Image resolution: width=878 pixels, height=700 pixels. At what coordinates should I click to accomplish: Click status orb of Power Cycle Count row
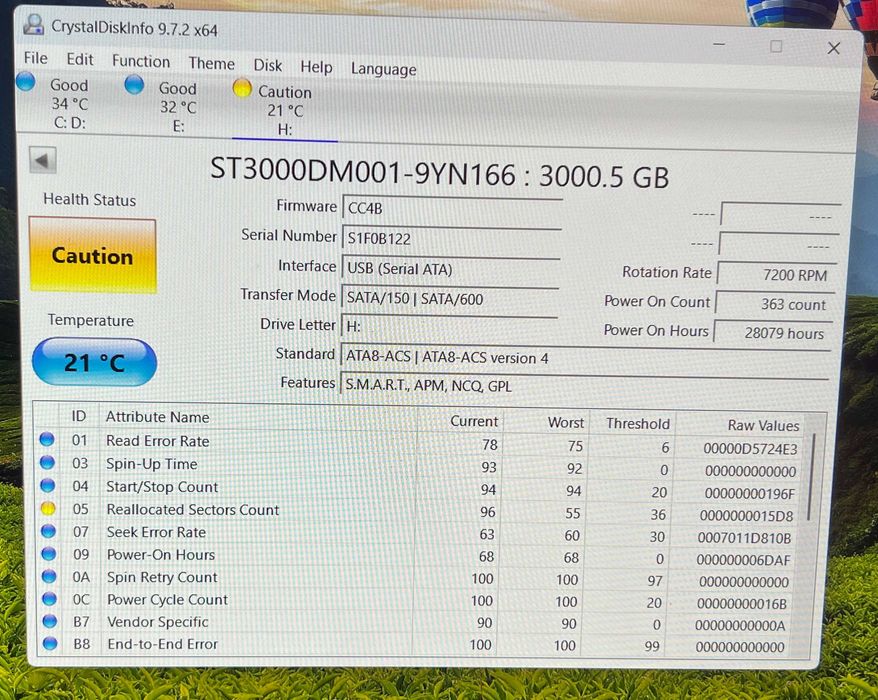pos(49,598)
